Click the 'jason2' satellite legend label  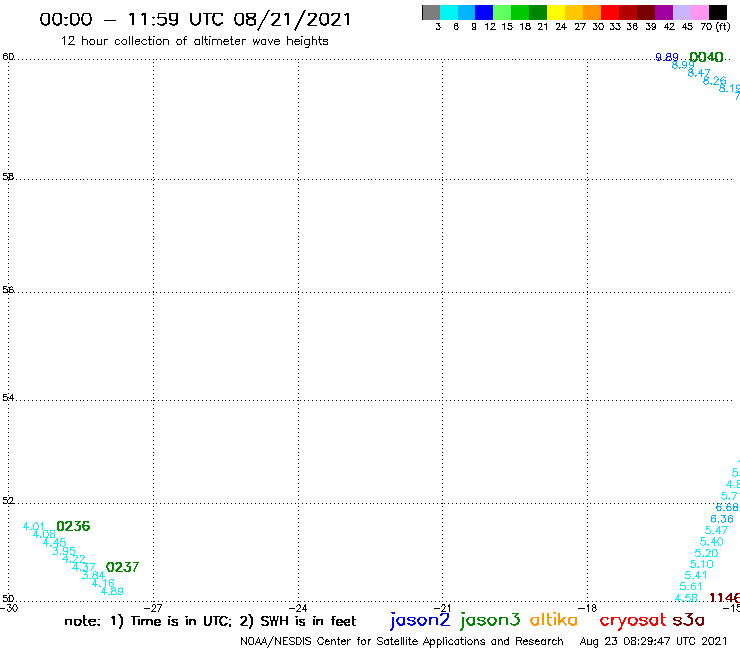coord(420,620)
